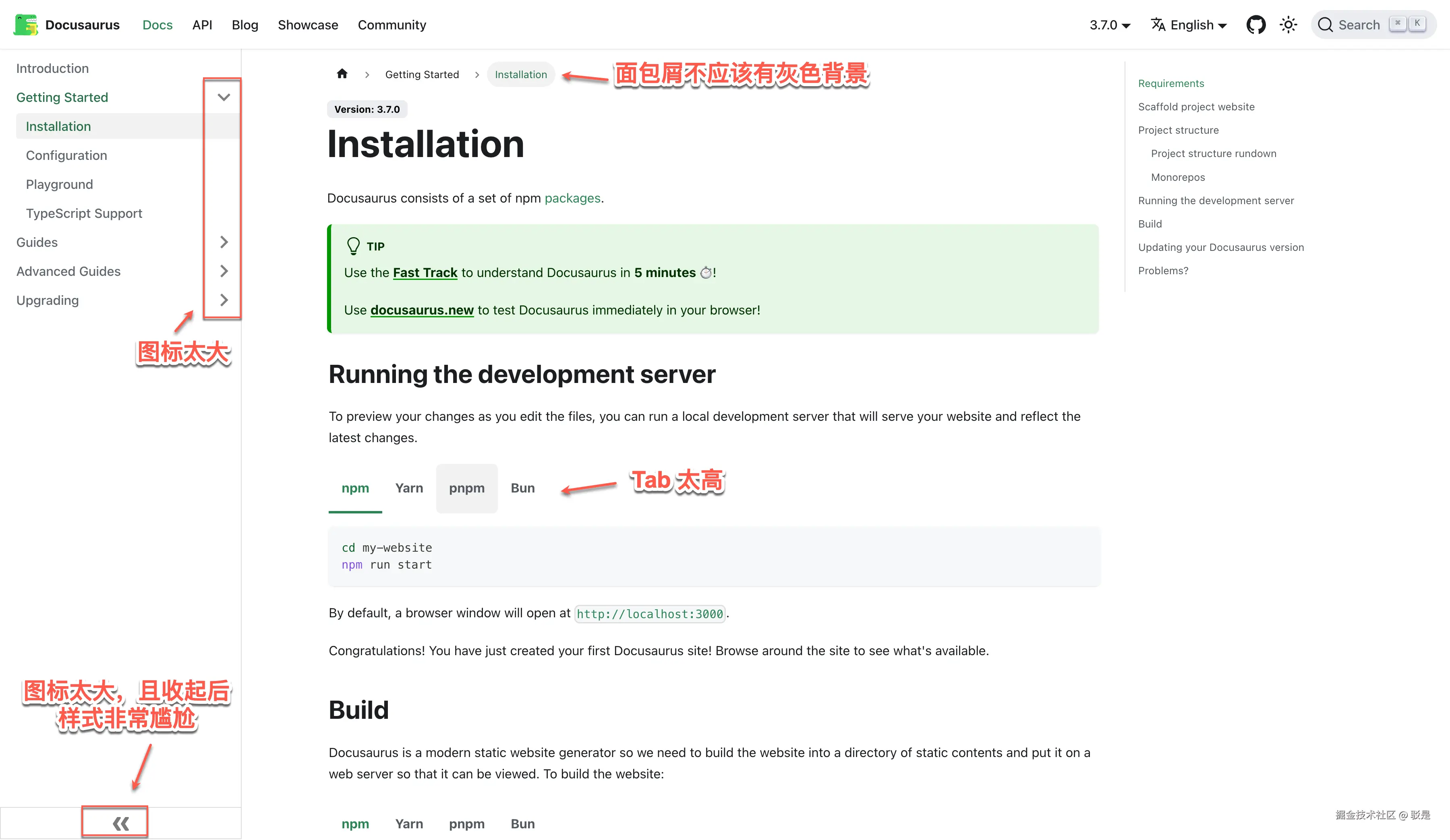The image size is (1450, 840).
Task: Collapse sidebar with double-arrow icon
Action: tap(120, 823)
